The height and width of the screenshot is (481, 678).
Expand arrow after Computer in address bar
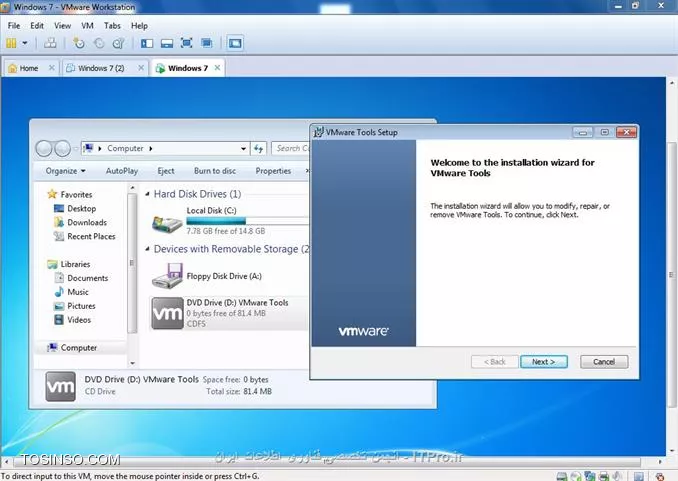pyautogui.click(x=151, y=148)
